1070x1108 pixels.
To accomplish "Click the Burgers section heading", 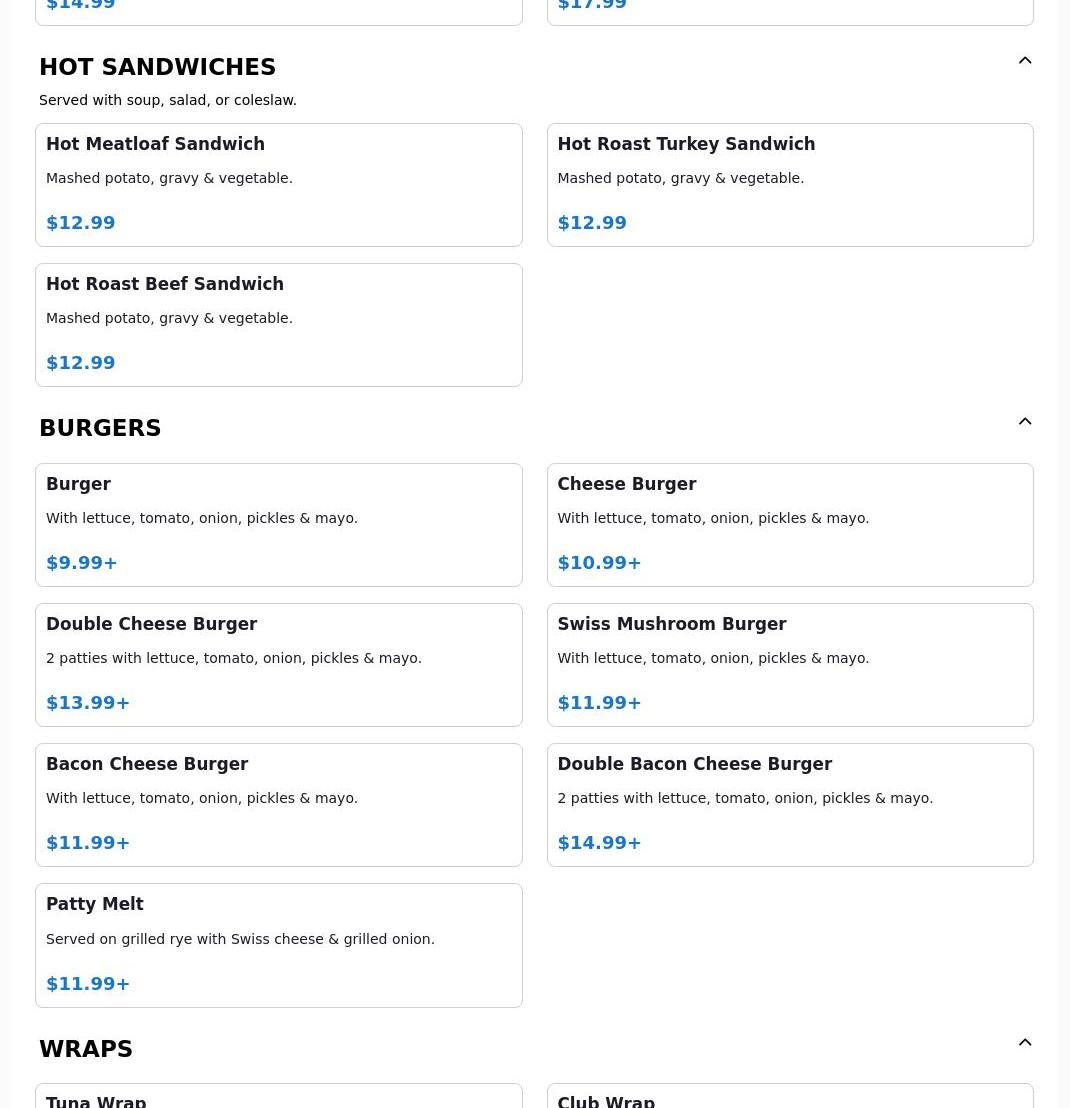I will pos(100,428).
